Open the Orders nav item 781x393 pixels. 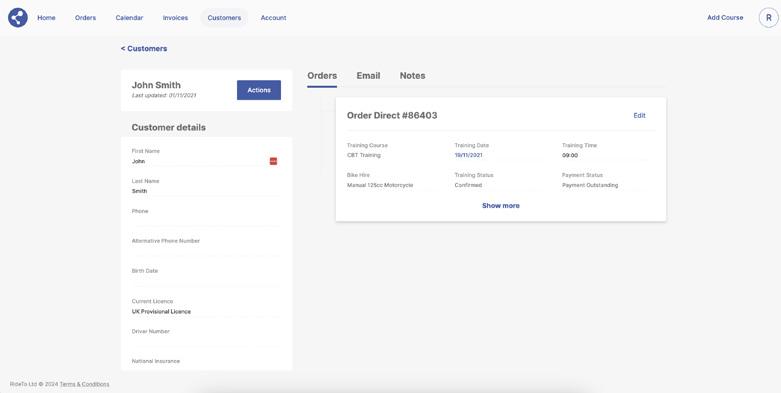[x=86, y=17]
